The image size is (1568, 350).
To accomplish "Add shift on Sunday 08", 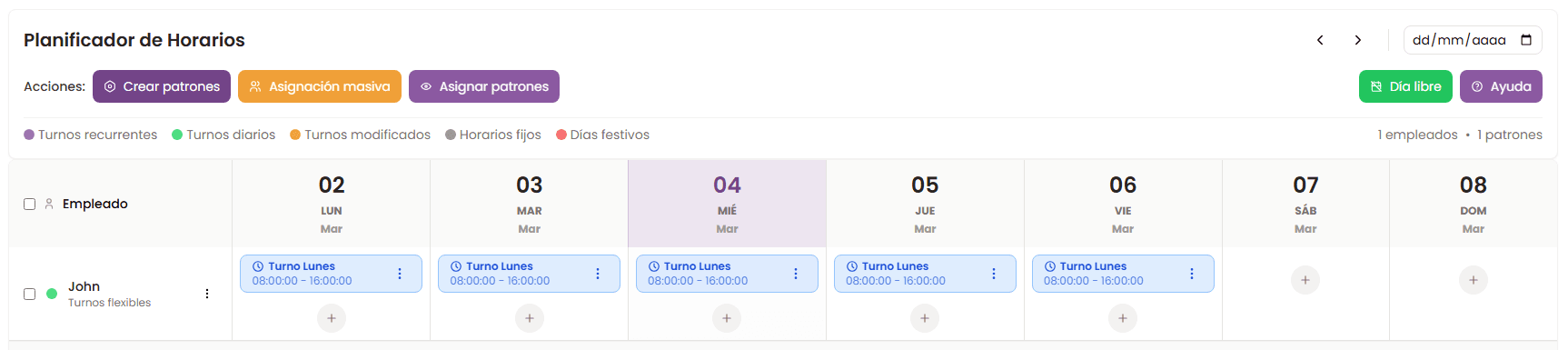I will pyautogui.click(x=1474, y=280).
